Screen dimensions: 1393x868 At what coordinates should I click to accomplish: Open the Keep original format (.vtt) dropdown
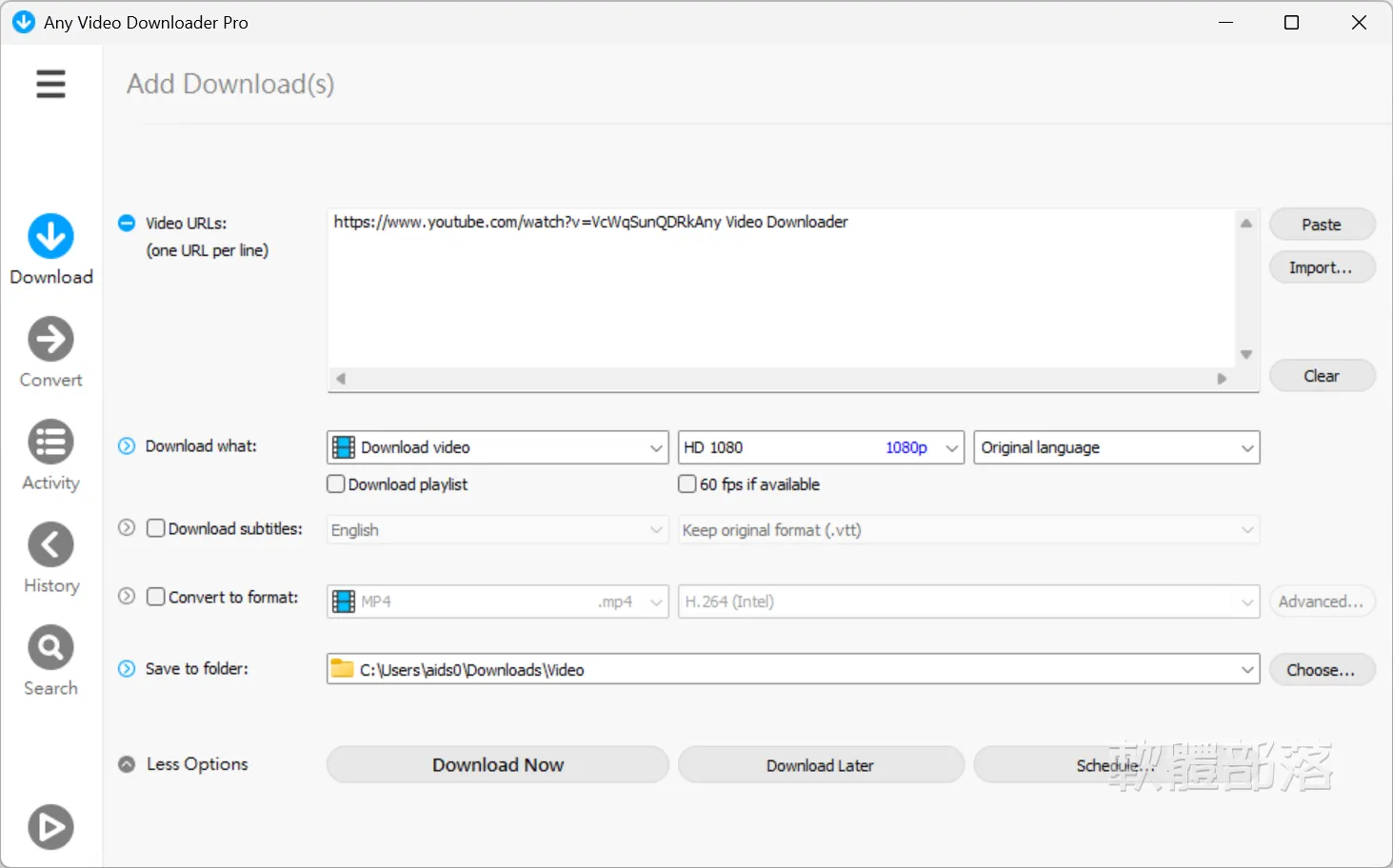click(969, 530)
